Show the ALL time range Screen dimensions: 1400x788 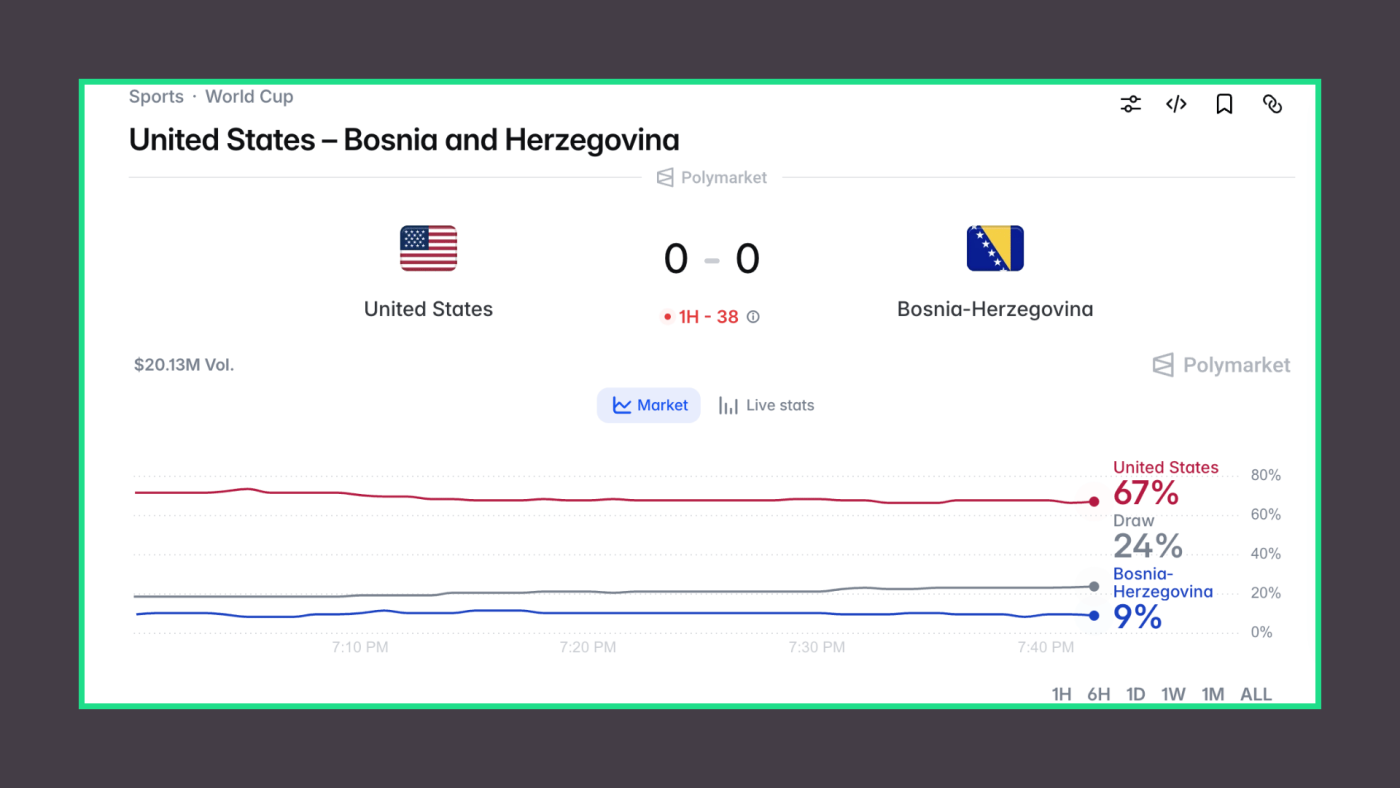(1256, 694)
